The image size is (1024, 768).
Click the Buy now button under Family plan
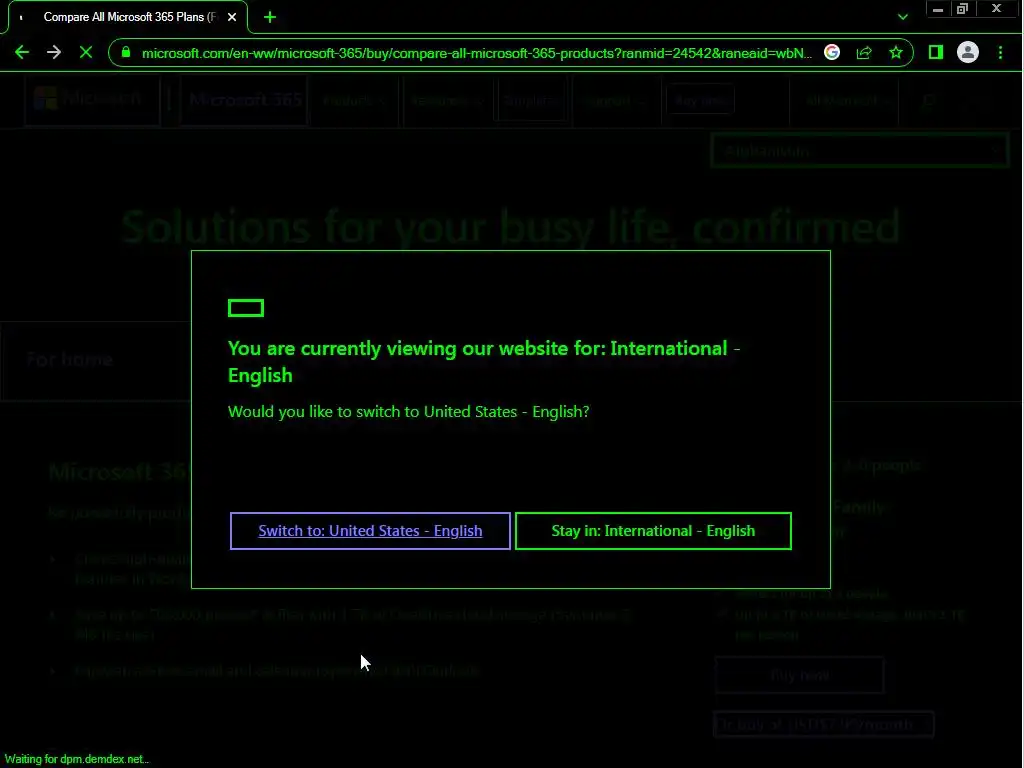click(x=799, y=675)
